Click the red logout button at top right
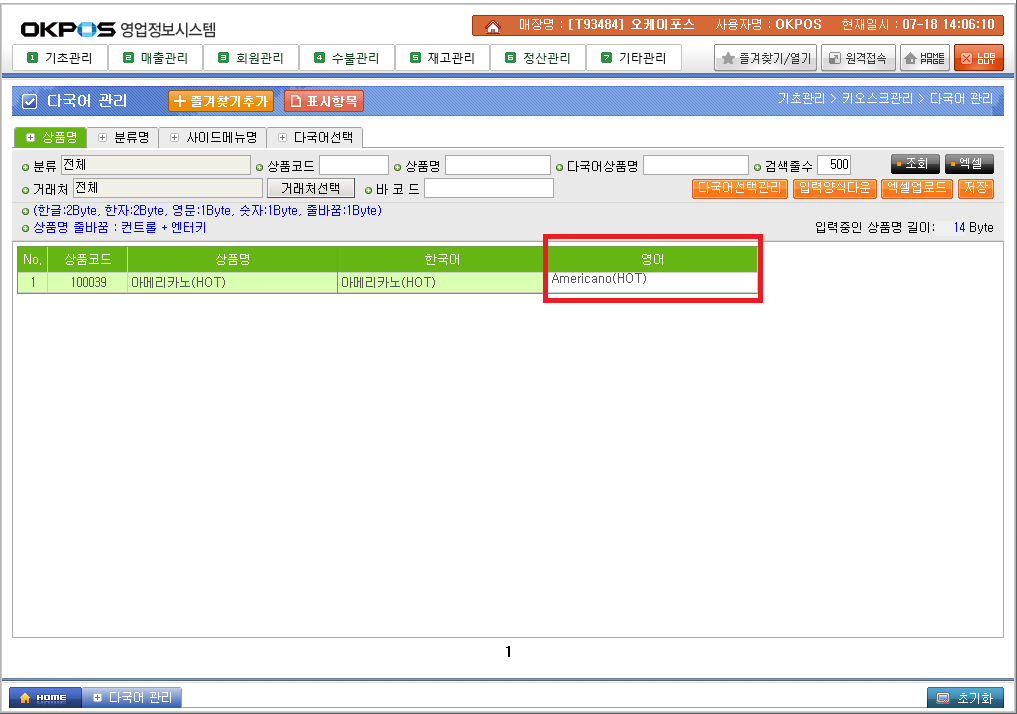 (x=978, y=58)
